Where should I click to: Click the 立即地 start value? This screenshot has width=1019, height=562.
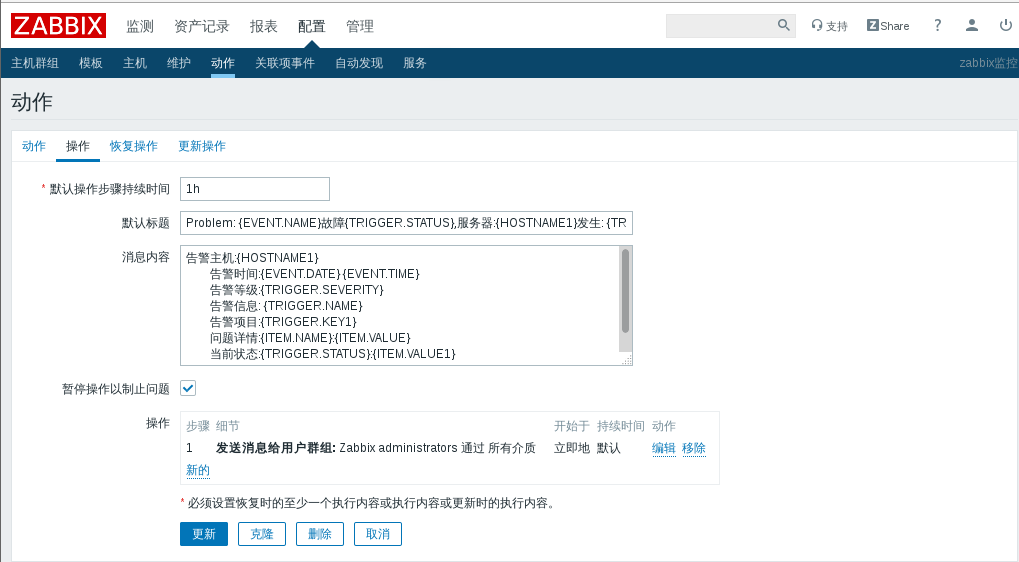pos(572,448)
